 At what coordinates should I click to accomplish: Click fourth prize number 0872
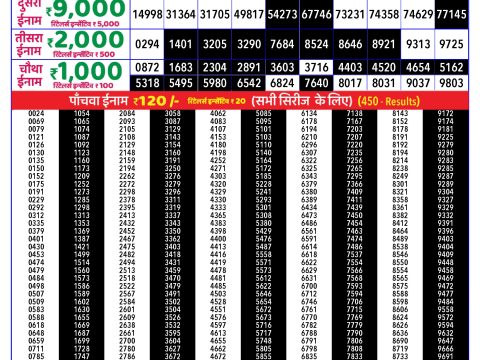[147, 67]
